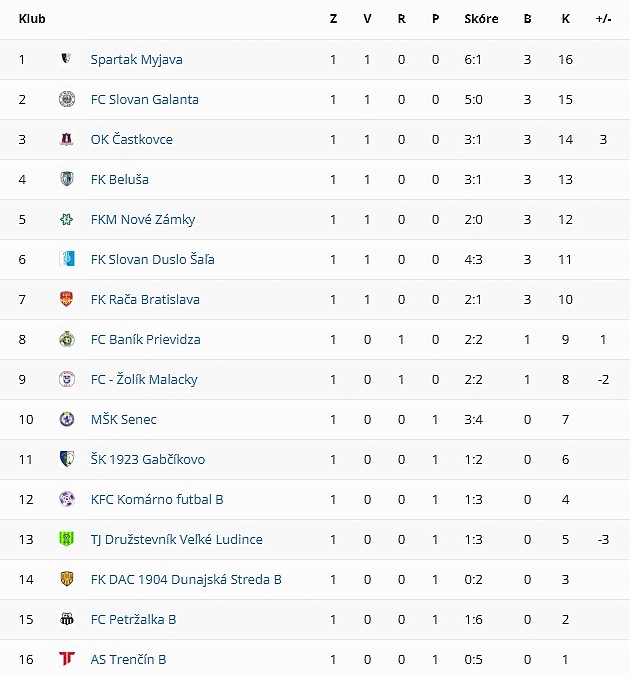Click the FC Petržalka B crest
The width and height of the screenshot is (630, 679).
66,619
